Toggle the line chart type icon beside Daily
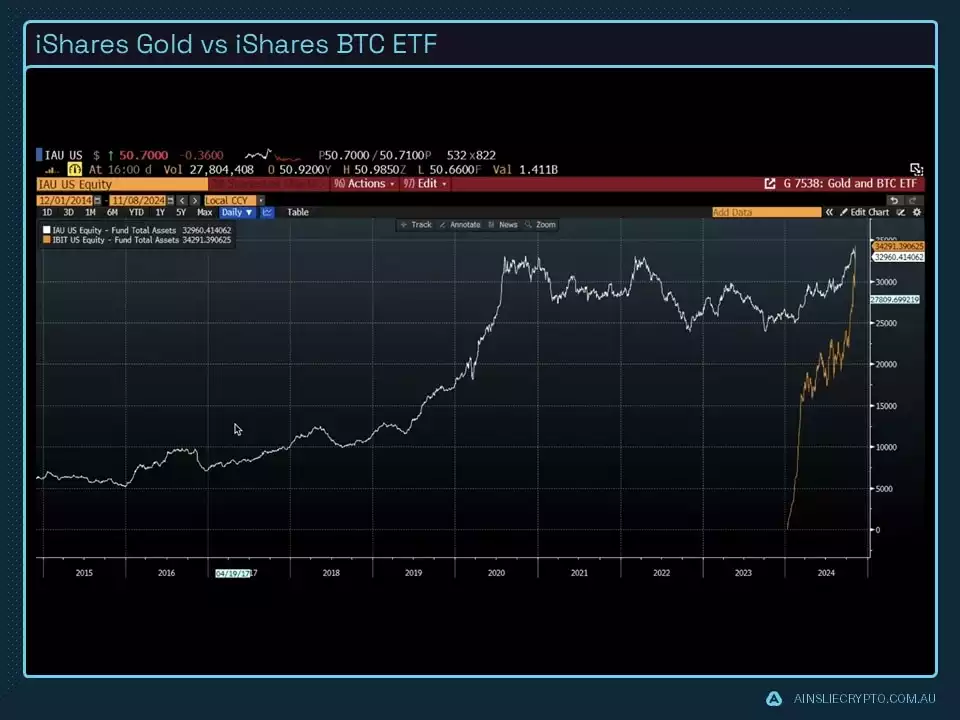Viewport: 960px width, 720px height. pos(267,212)
